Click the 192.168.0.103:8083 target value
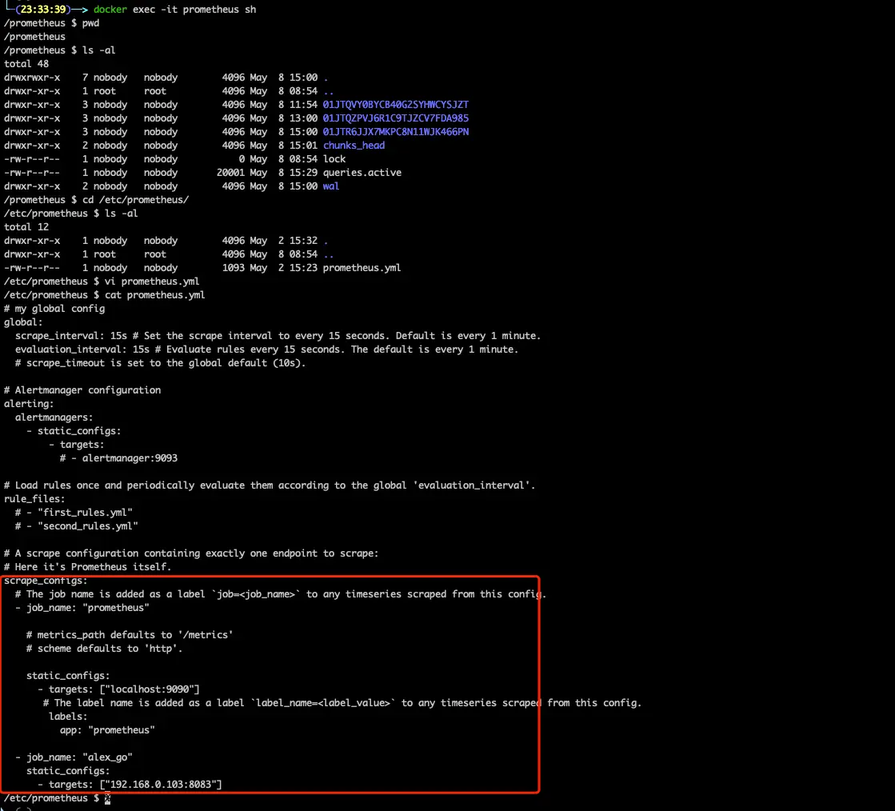This screenshot has width=895, height=811. point(160,785)
